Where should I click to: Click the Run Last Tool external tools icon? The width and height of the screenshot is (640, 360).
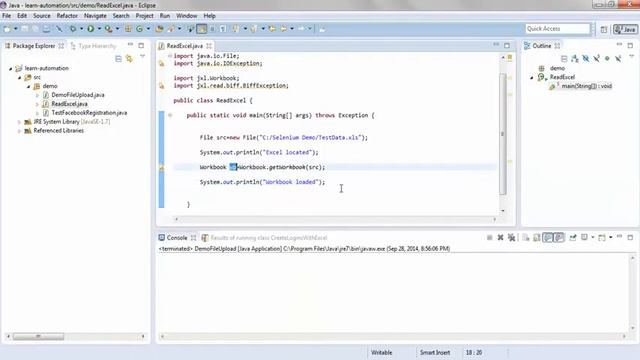click(108, 29)
